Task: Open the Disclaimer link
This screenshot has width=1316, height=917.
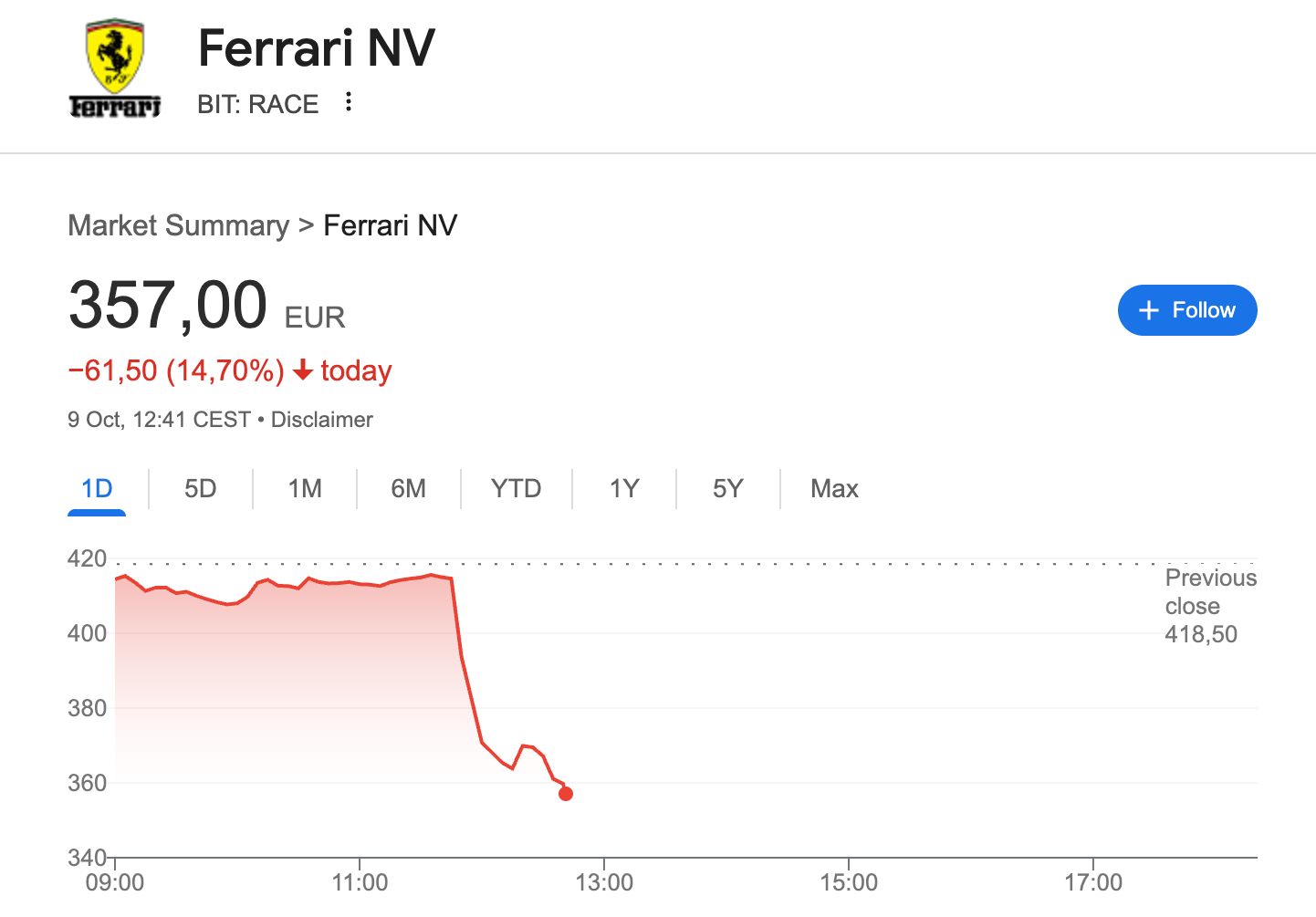Action: (321, 420)
